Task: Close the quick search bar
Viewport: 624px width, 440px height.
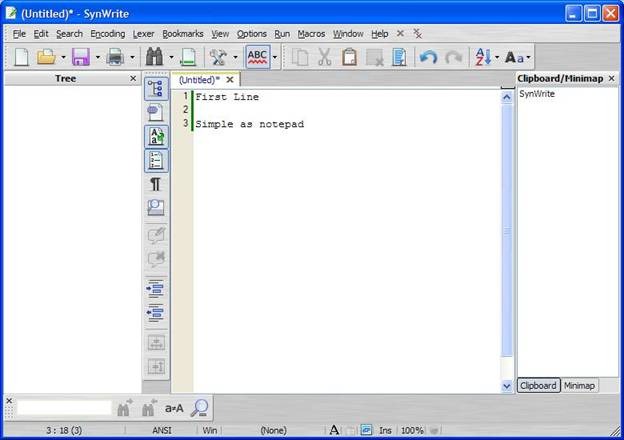Action: coord(9,401)
